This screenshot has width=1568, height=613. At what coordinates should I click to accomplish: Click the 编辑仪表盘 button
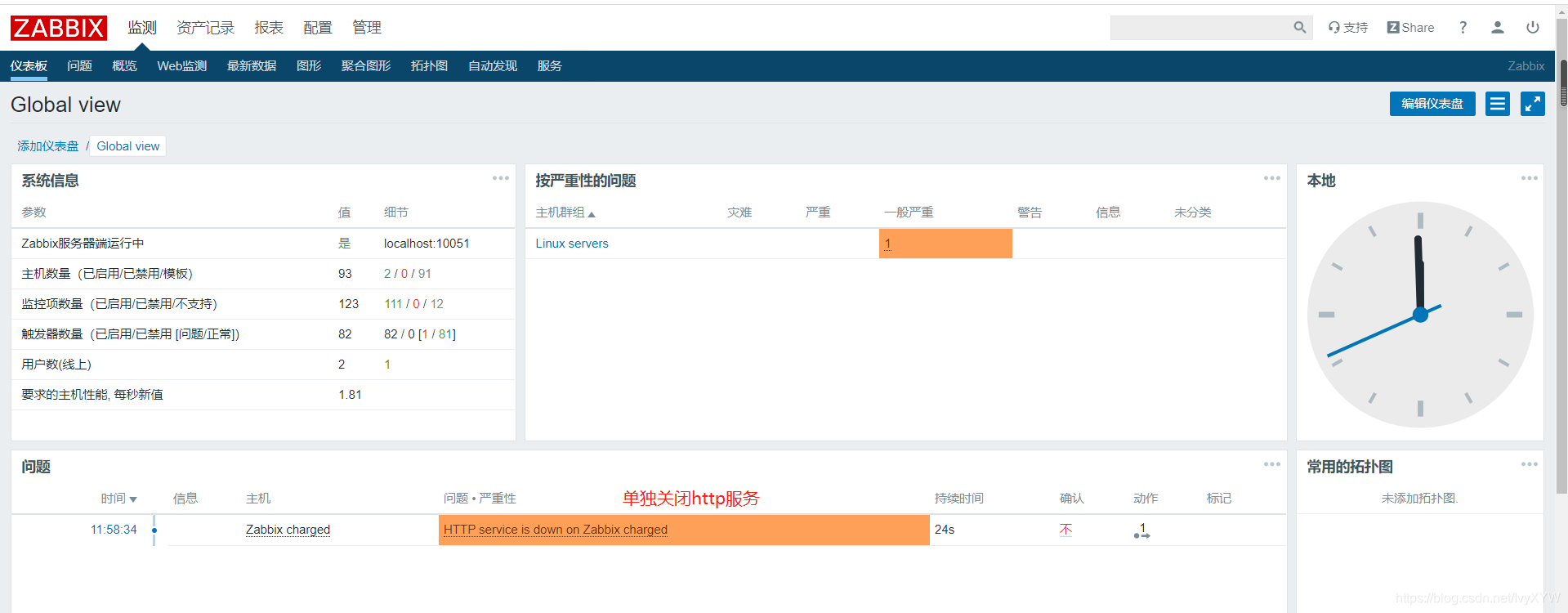(1432, 104)
